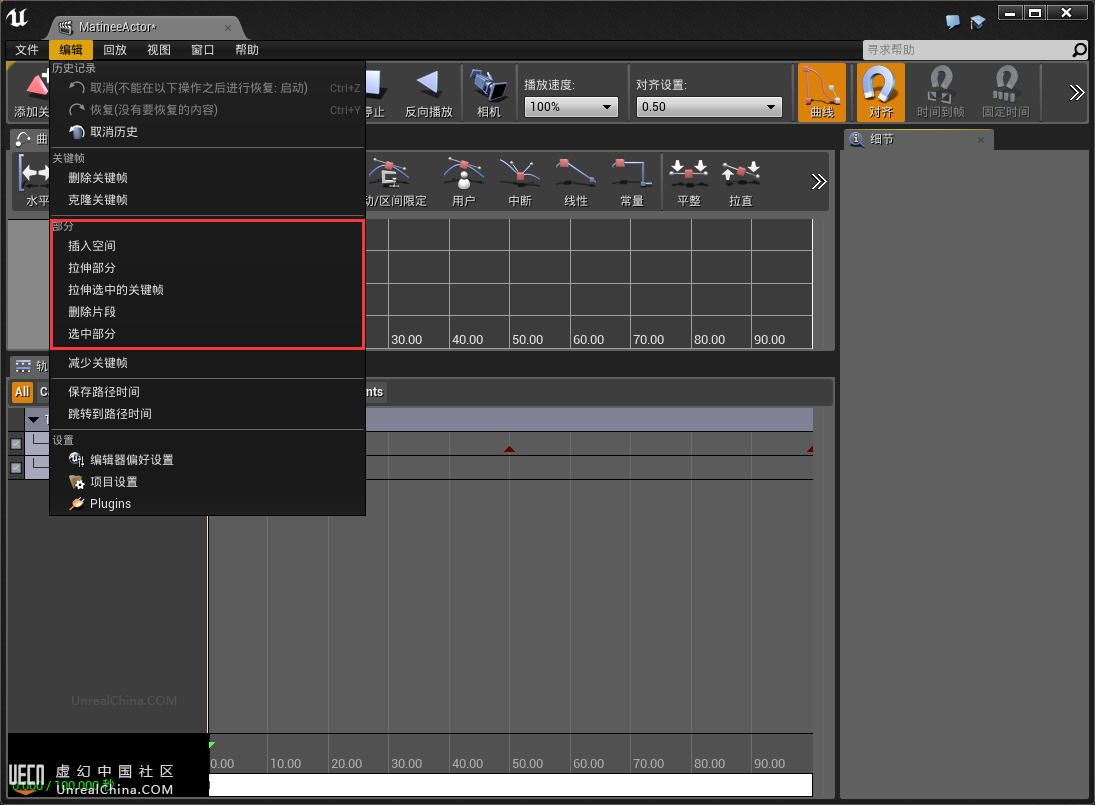The width and height of the screenshot is (1095, 805).
Task: Expand the main toolbar overflow chevron
Action: click(x=1076, y=93)
